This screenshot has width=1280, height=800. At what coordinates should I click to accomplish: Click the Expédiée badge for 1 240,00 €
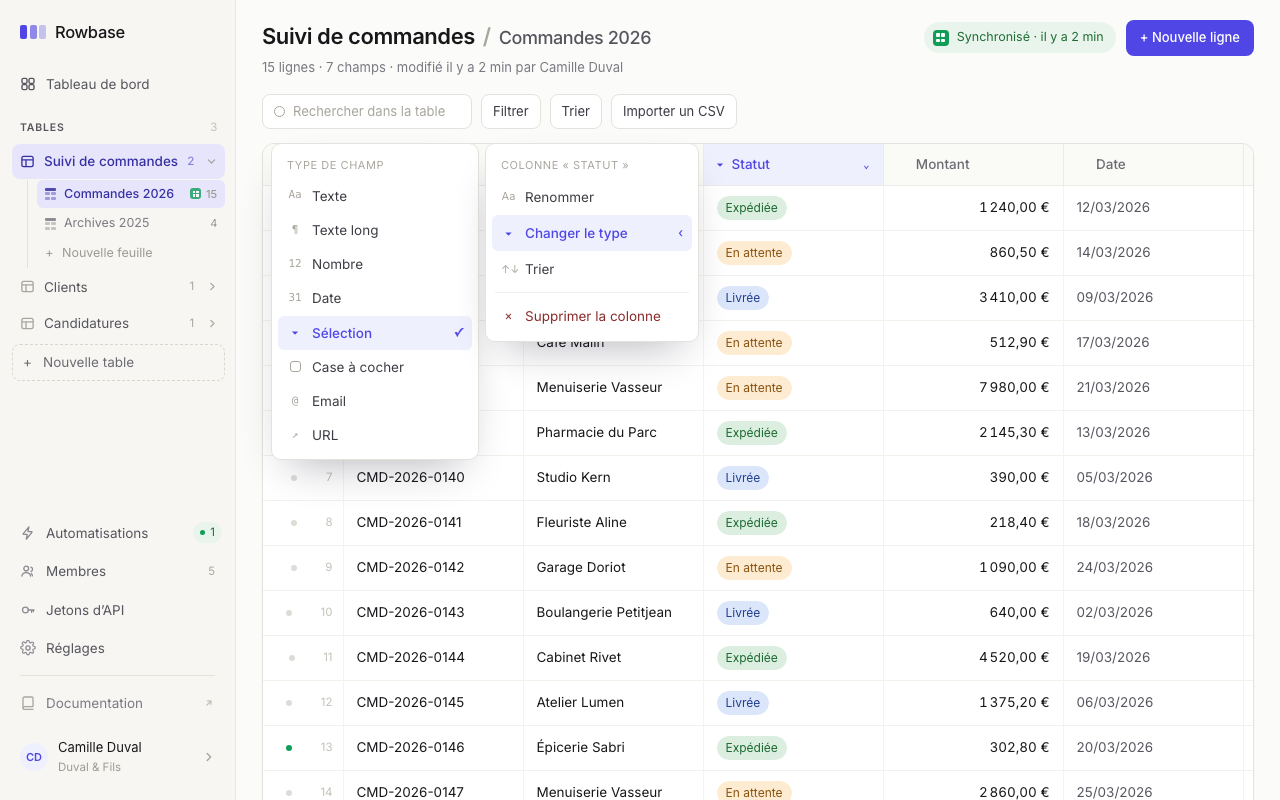(752, 208)
